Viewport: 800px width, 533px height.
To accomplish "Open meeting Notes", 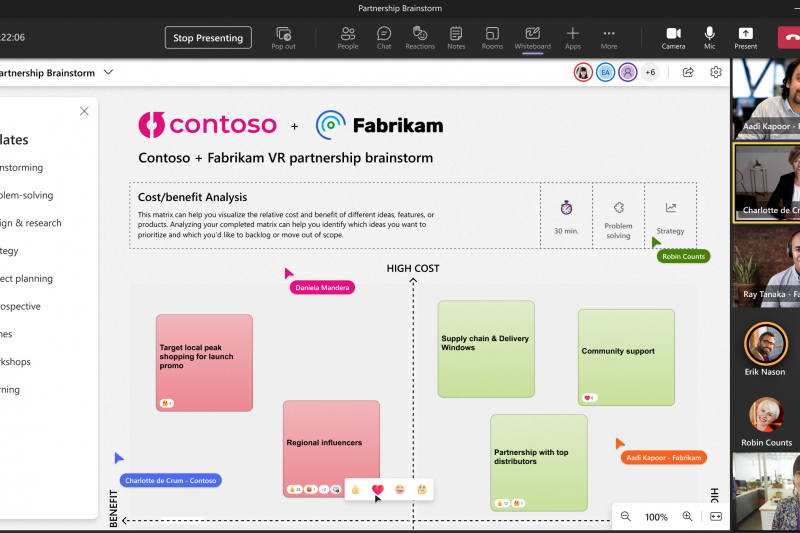I will click(x=456, y=38).
